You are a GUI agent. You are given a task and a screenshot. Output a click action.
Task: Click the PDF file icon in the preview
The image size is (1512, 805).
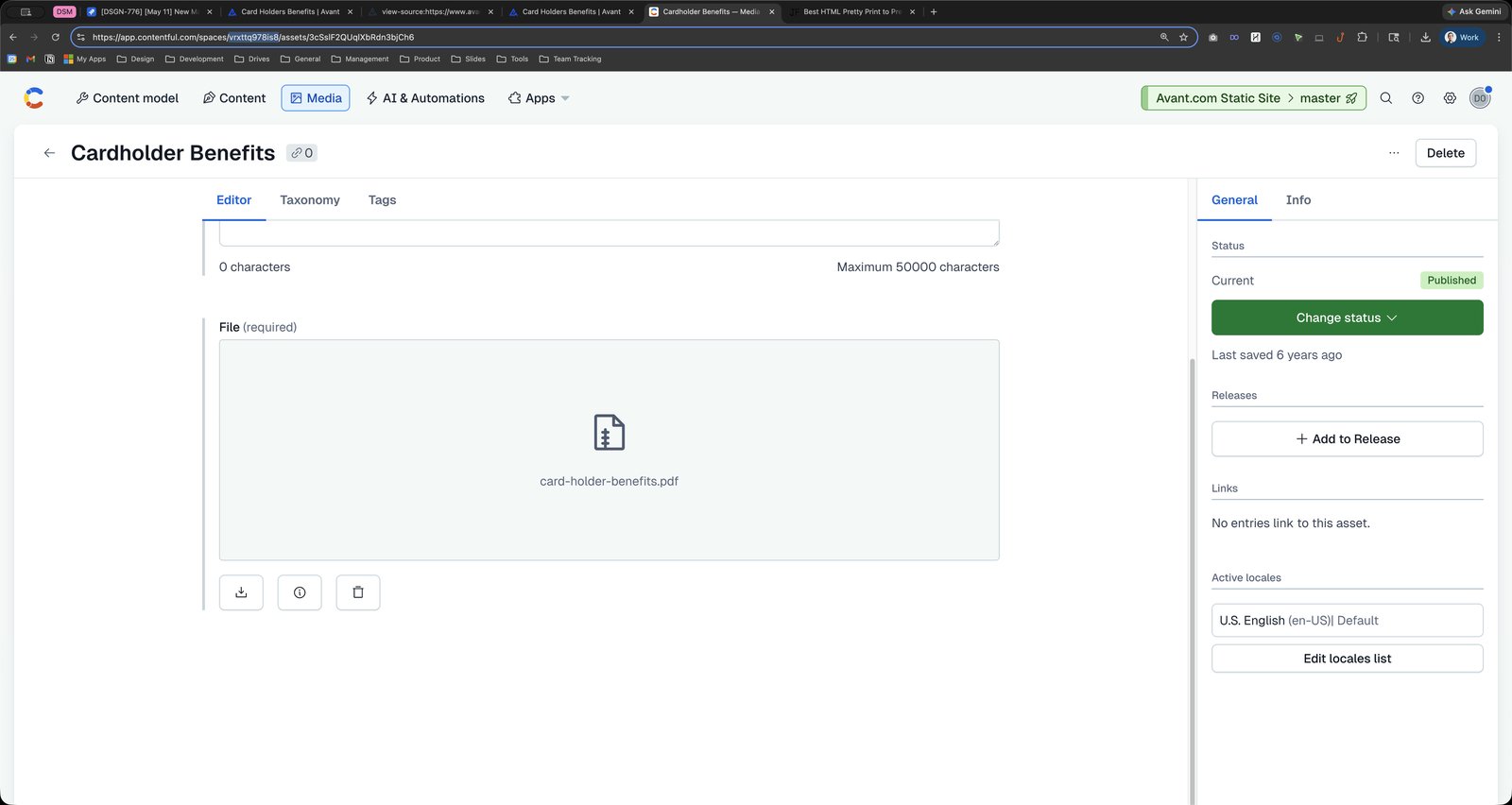(610, 433)
